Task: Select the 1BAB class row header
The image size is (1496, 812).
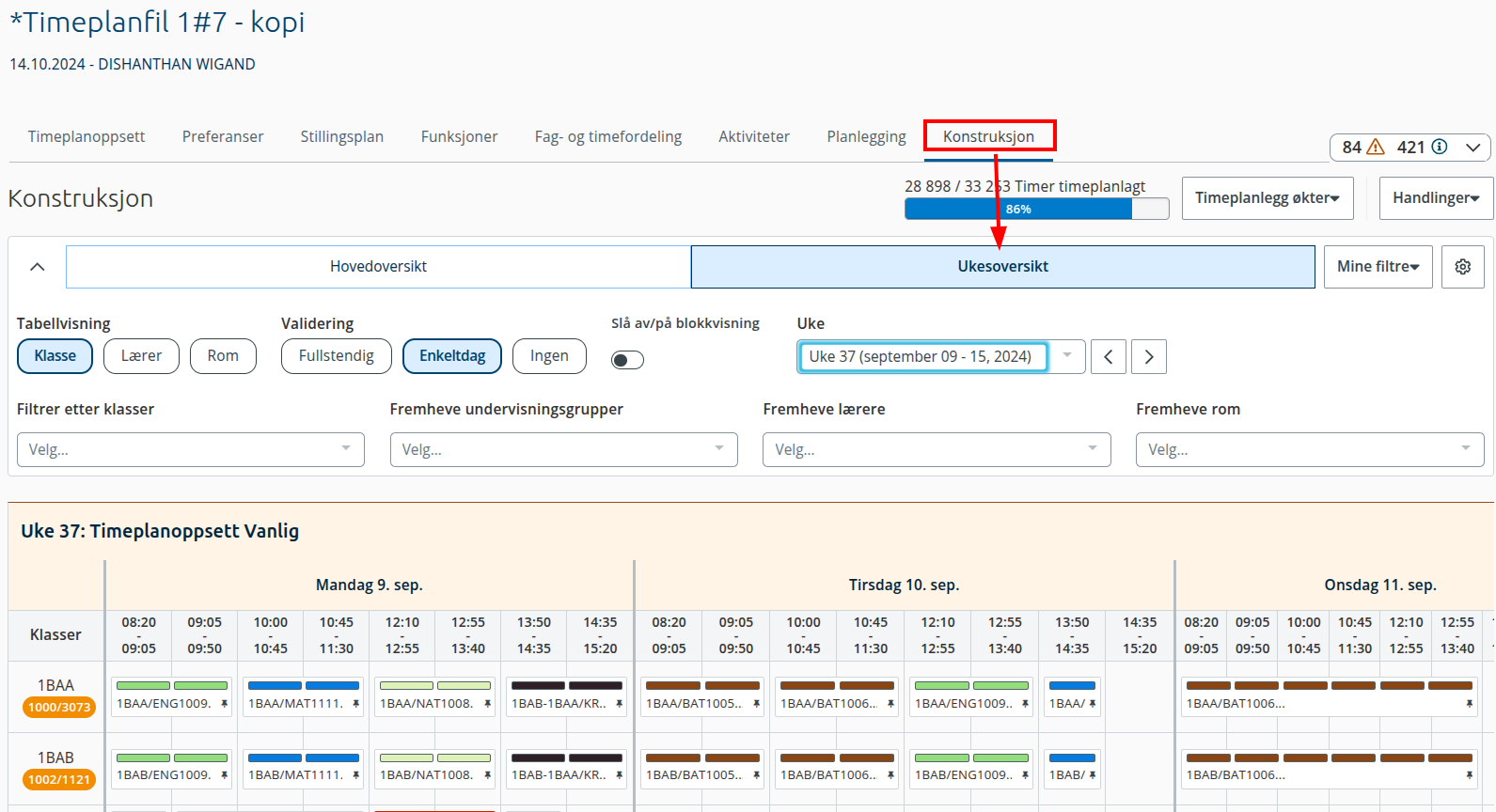Action: [55, 758]
